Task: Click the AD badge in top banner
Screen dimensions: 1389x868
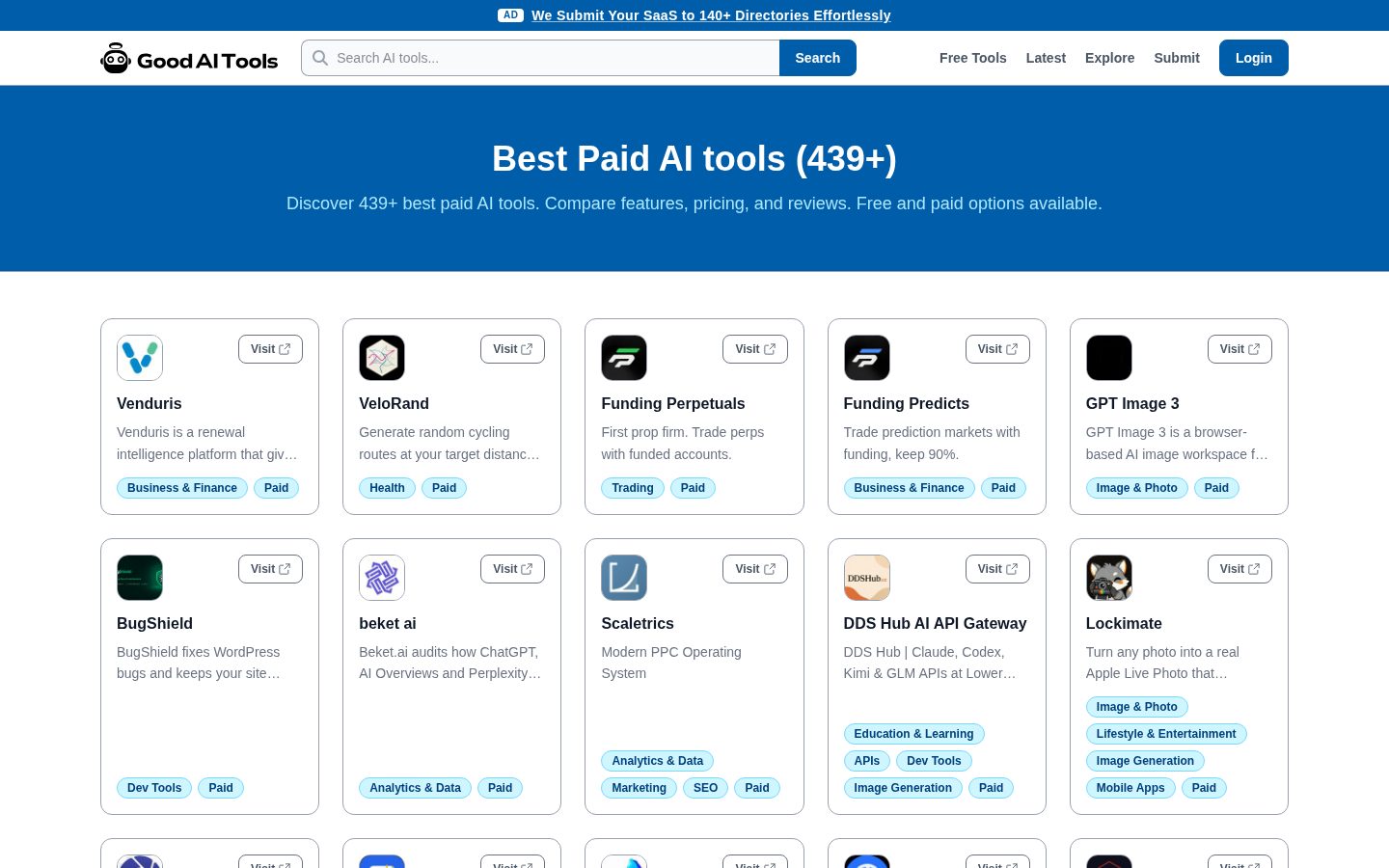Action: (510, 15)
